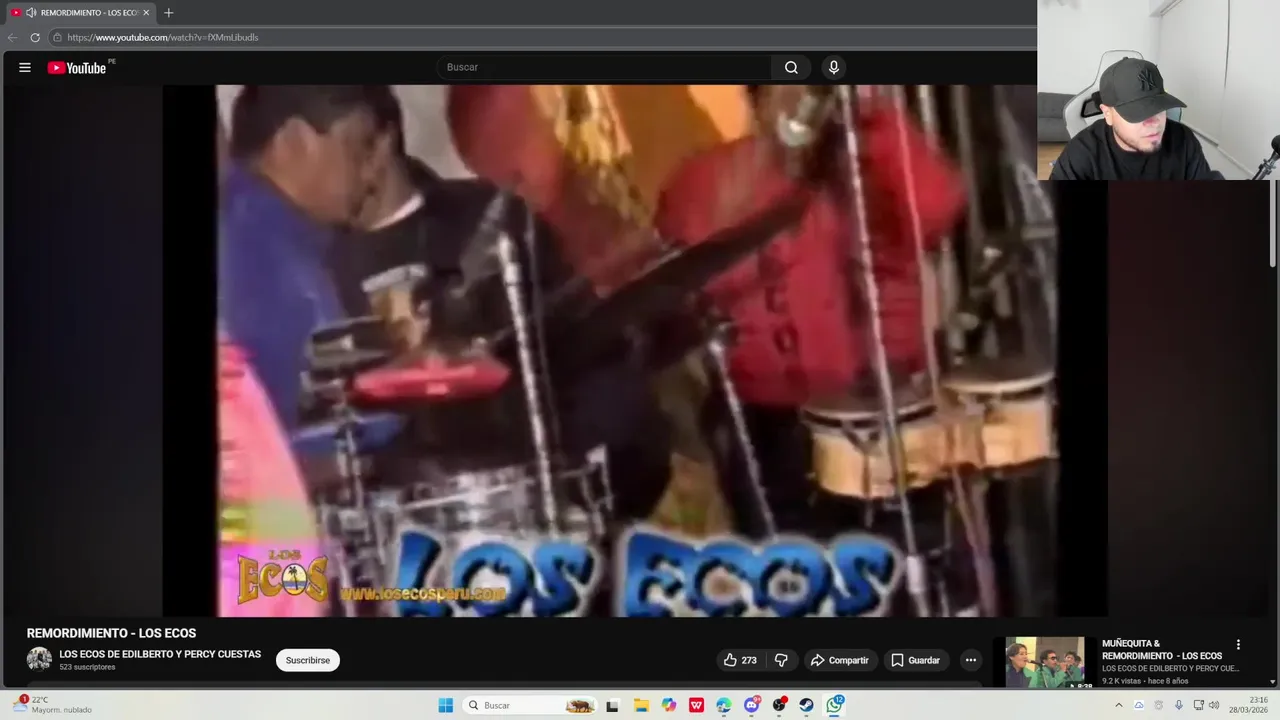
Task: Open Discord from the taskbar
Action: tap(752, 705)
